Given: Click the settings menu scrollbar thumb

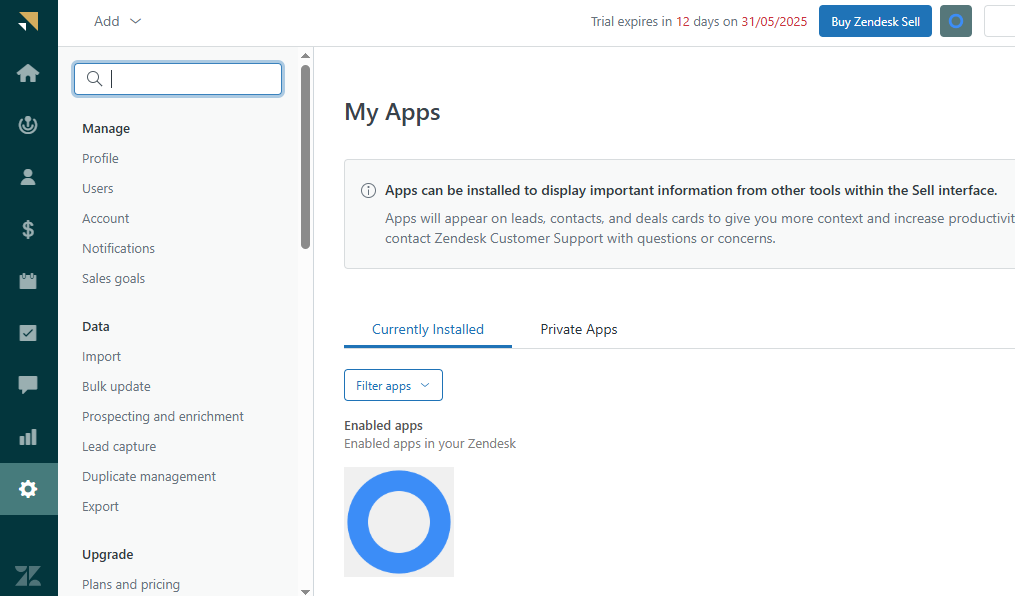Looking at the screenshot, I should pyautogui.click(x=306, y=157).
